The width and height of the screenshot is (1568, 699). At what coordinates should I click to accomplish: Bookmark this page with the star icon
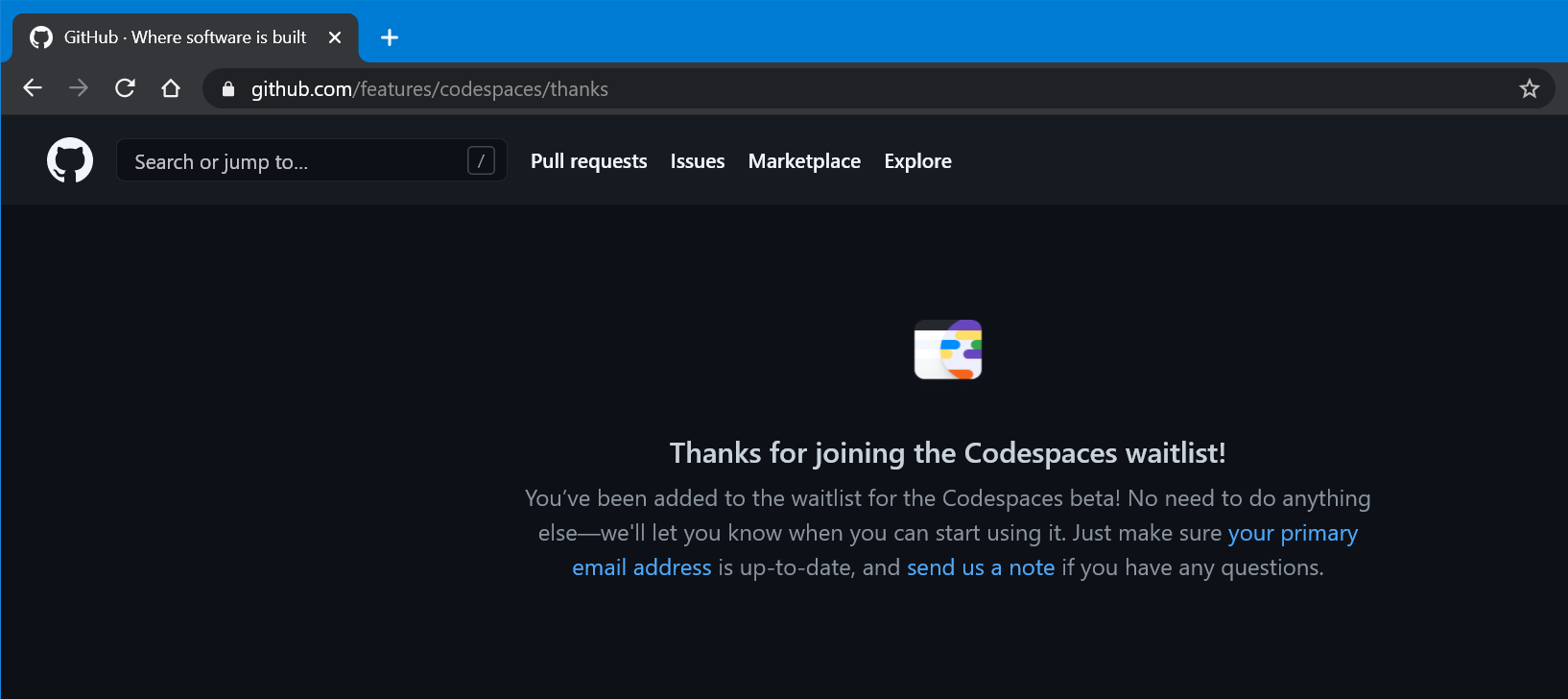(x=1529, y=88)
